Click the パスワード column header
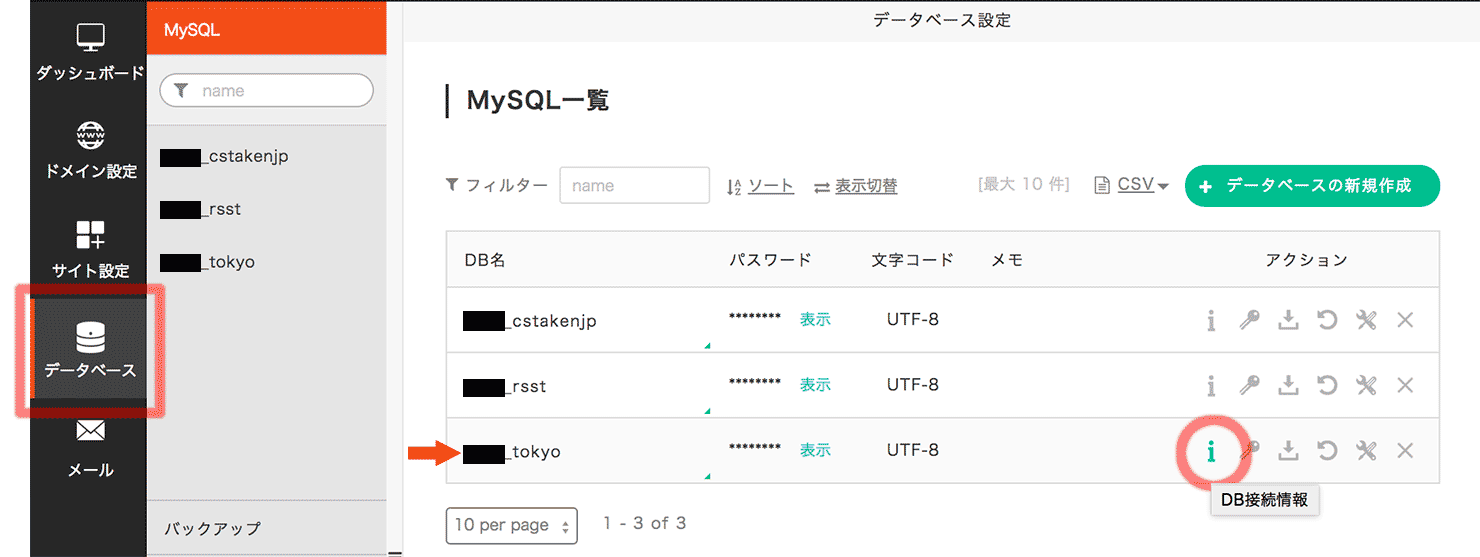Image resolution: width=1480 pixels, height=557 pixels. [x=770, y=260]
